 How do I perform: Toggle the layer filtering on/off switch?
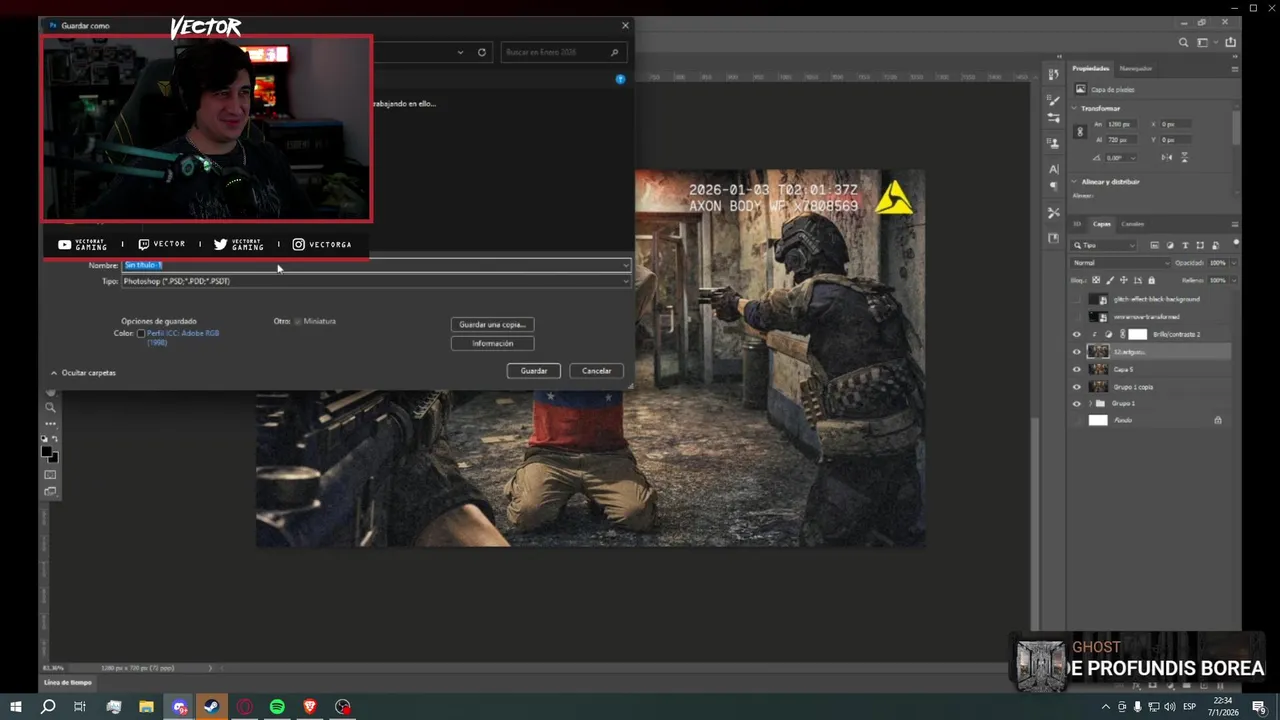coord(1236,243)
